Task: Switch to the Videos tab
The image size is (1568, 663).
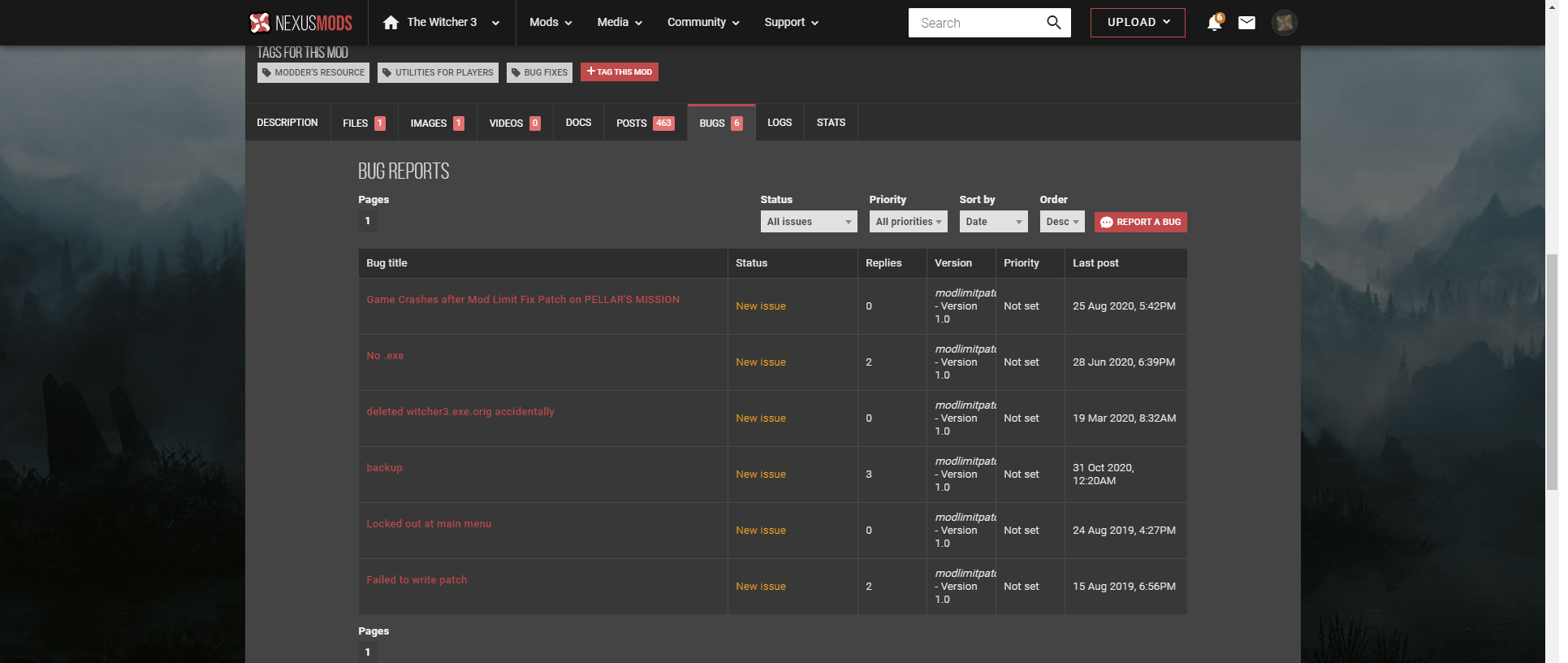Action: coord(515,123)
